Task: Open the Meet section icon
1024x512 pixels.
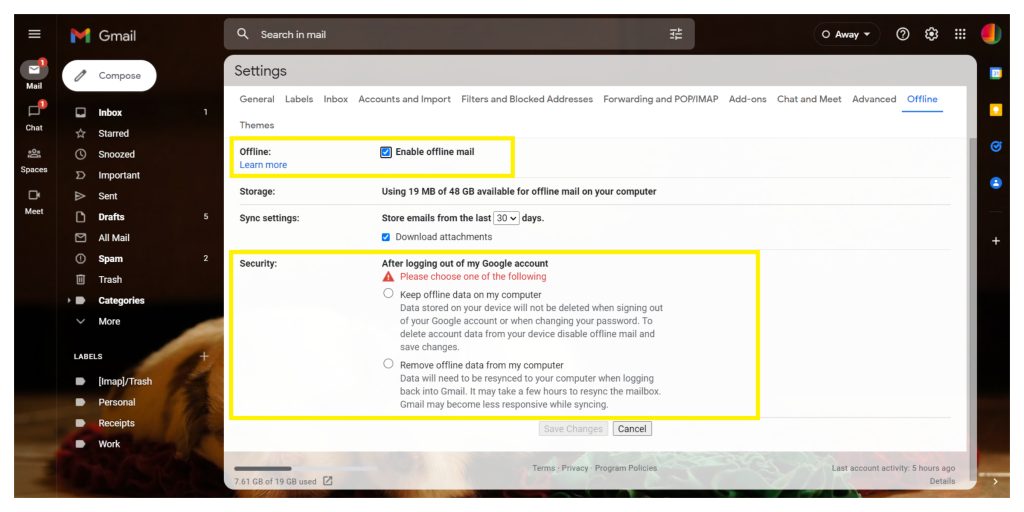Action: 34,195
